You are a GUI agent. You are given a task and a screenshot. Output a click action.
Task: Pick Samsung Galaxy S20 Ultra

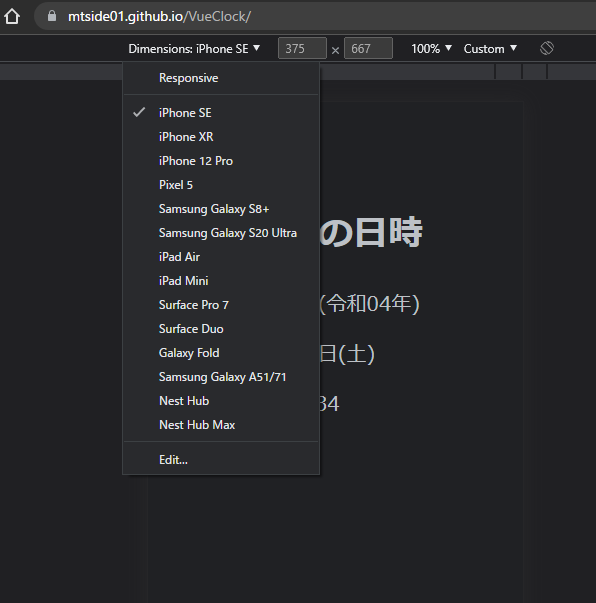[x=221, y=233]
